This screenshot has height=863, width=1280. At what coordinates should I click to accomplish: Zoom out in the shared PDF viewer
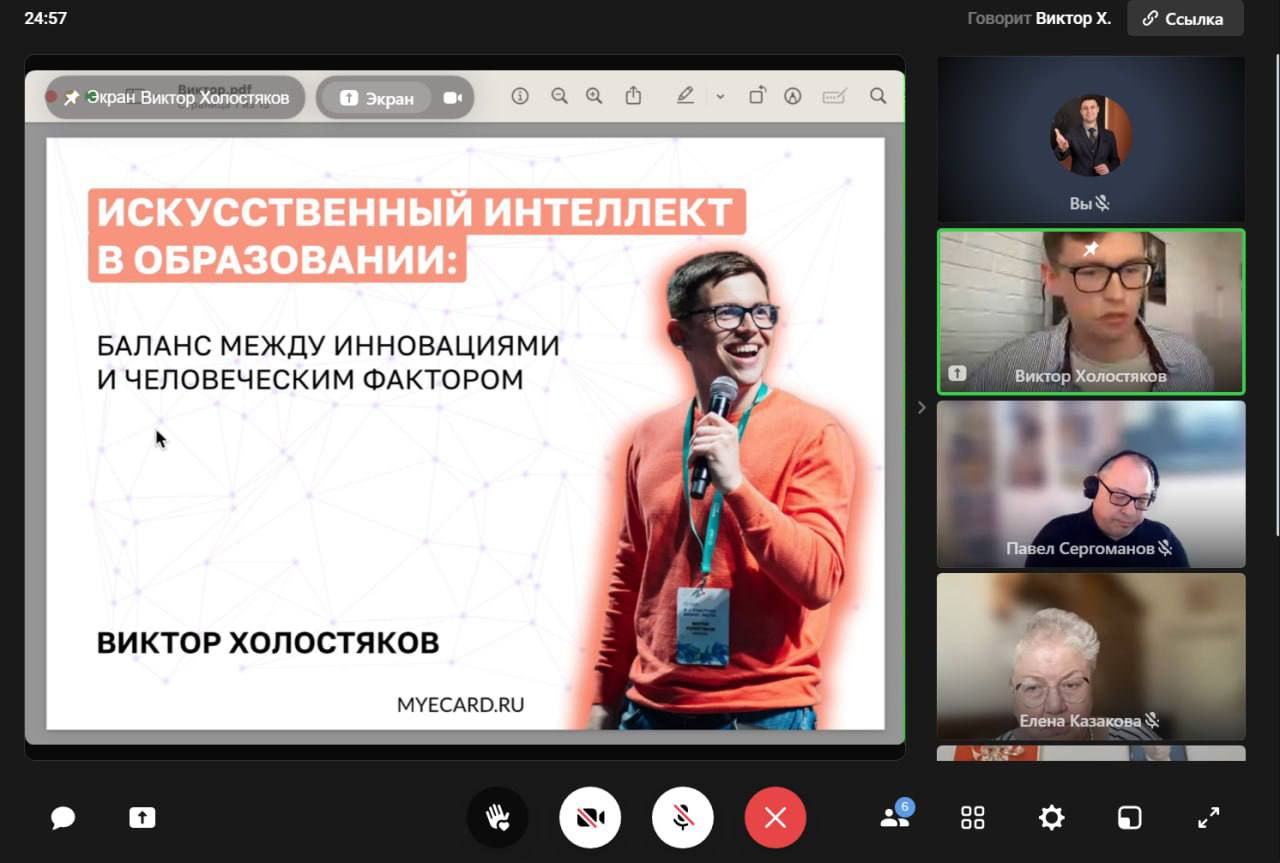559,96
